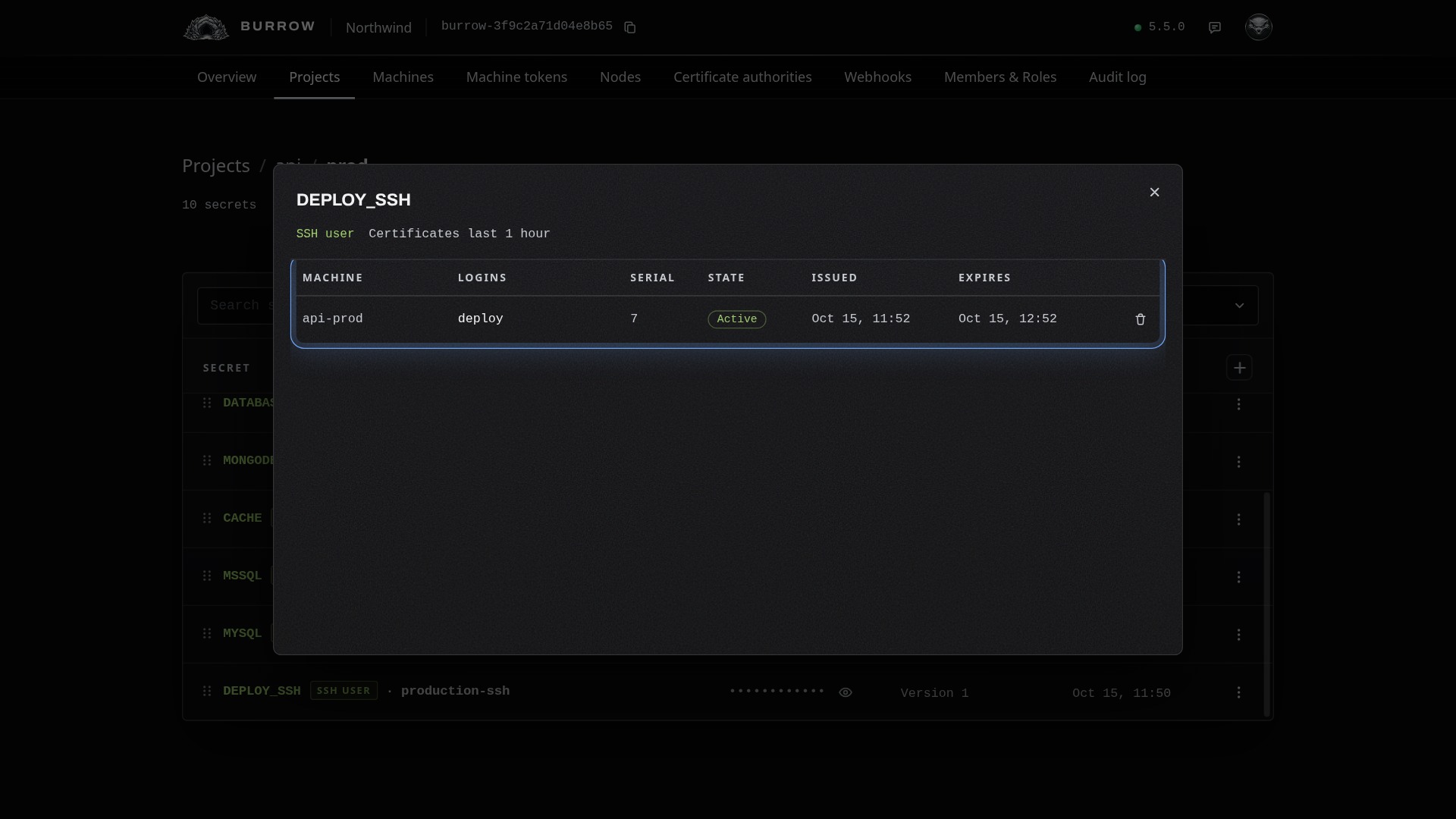Click the Active state badge
This screenshot has height=819, width=1456.
point(736,319)
